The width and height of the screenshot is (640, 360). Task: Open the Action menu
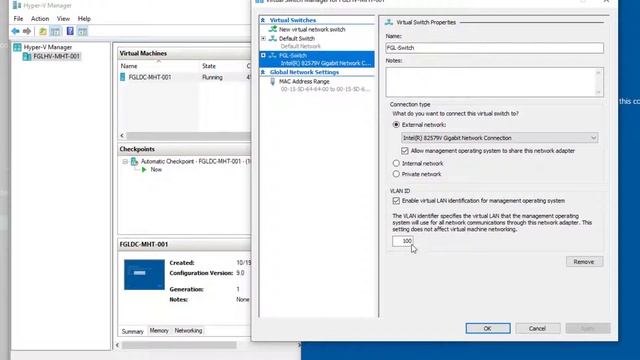point(40,19)
